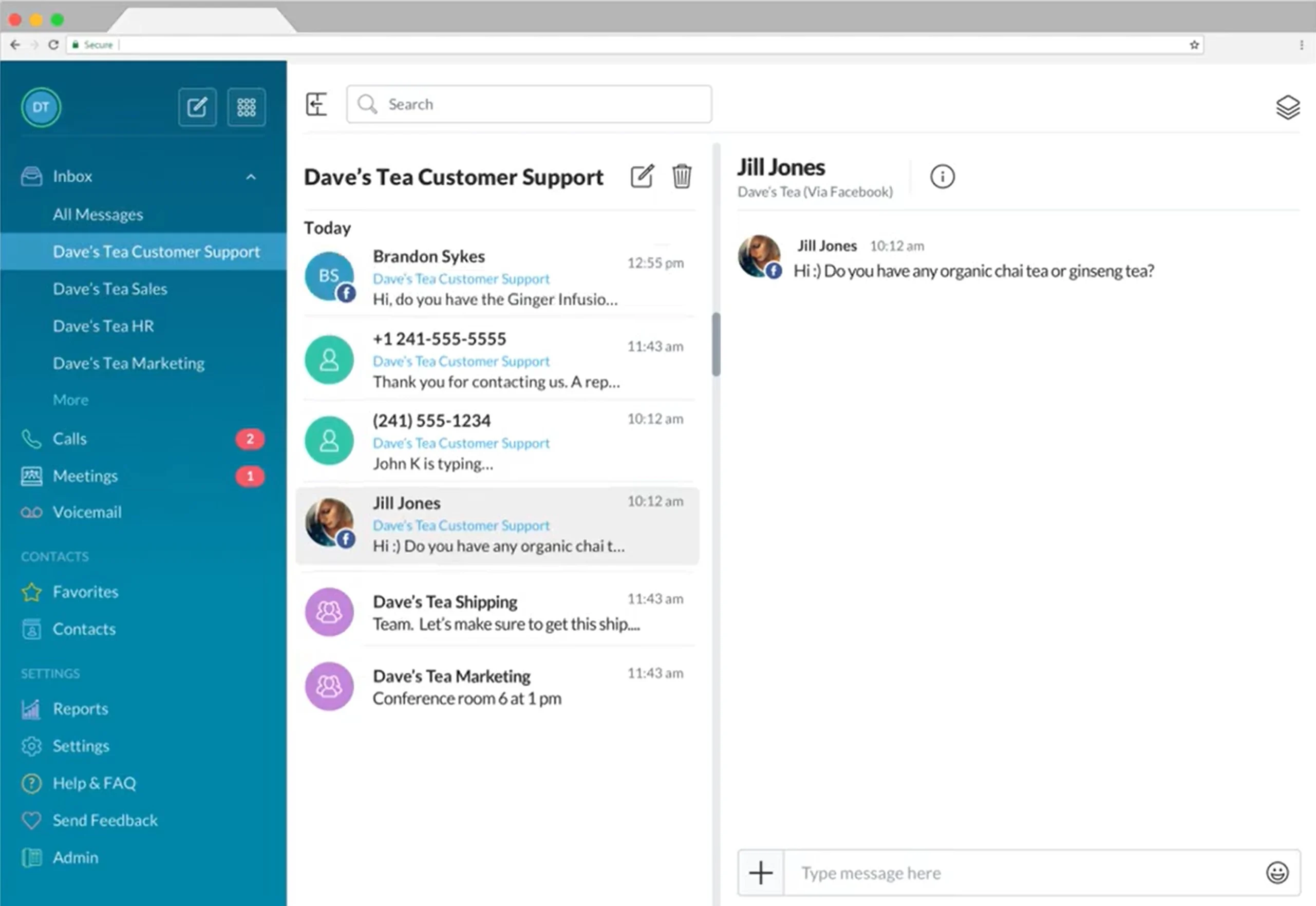The width and height of the screenshot is (1316, 906).
Task: Click the delete/trash icon for the inbox
Action: point(683,176)
